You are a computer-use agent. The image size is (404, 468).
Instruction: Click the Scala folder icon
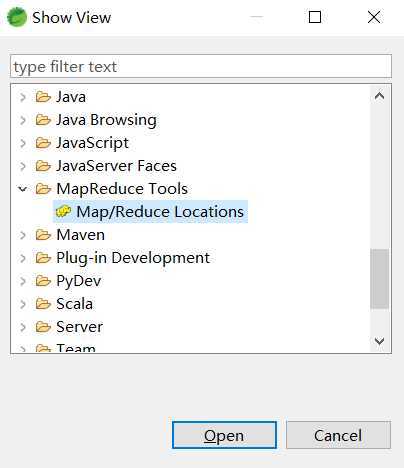[x=43, y=304]
